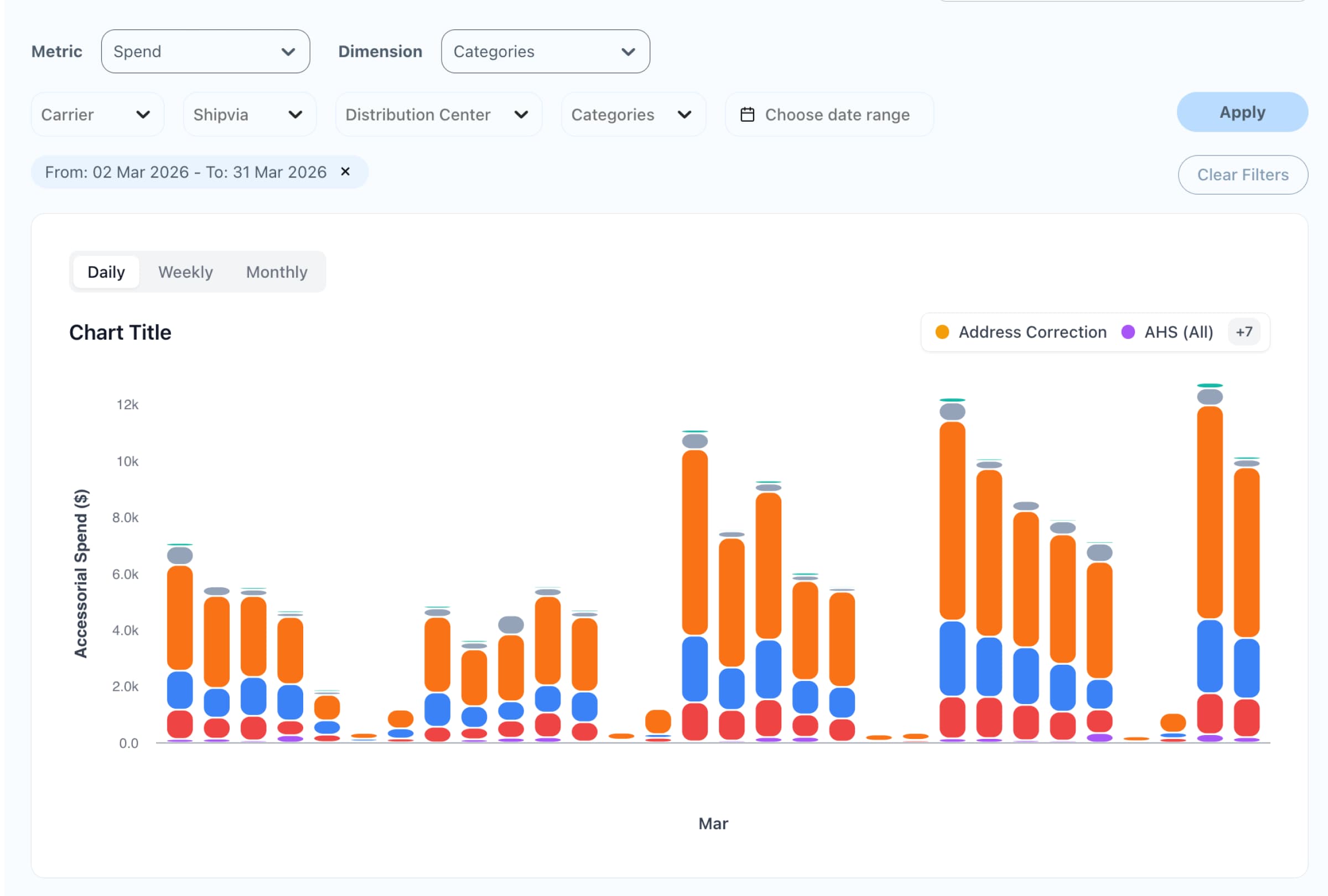Image resolution: width=1328 pixels, height=896 pixels.
Task: Click the purple AHS (All) legend dot
Action: [1128, 332]
